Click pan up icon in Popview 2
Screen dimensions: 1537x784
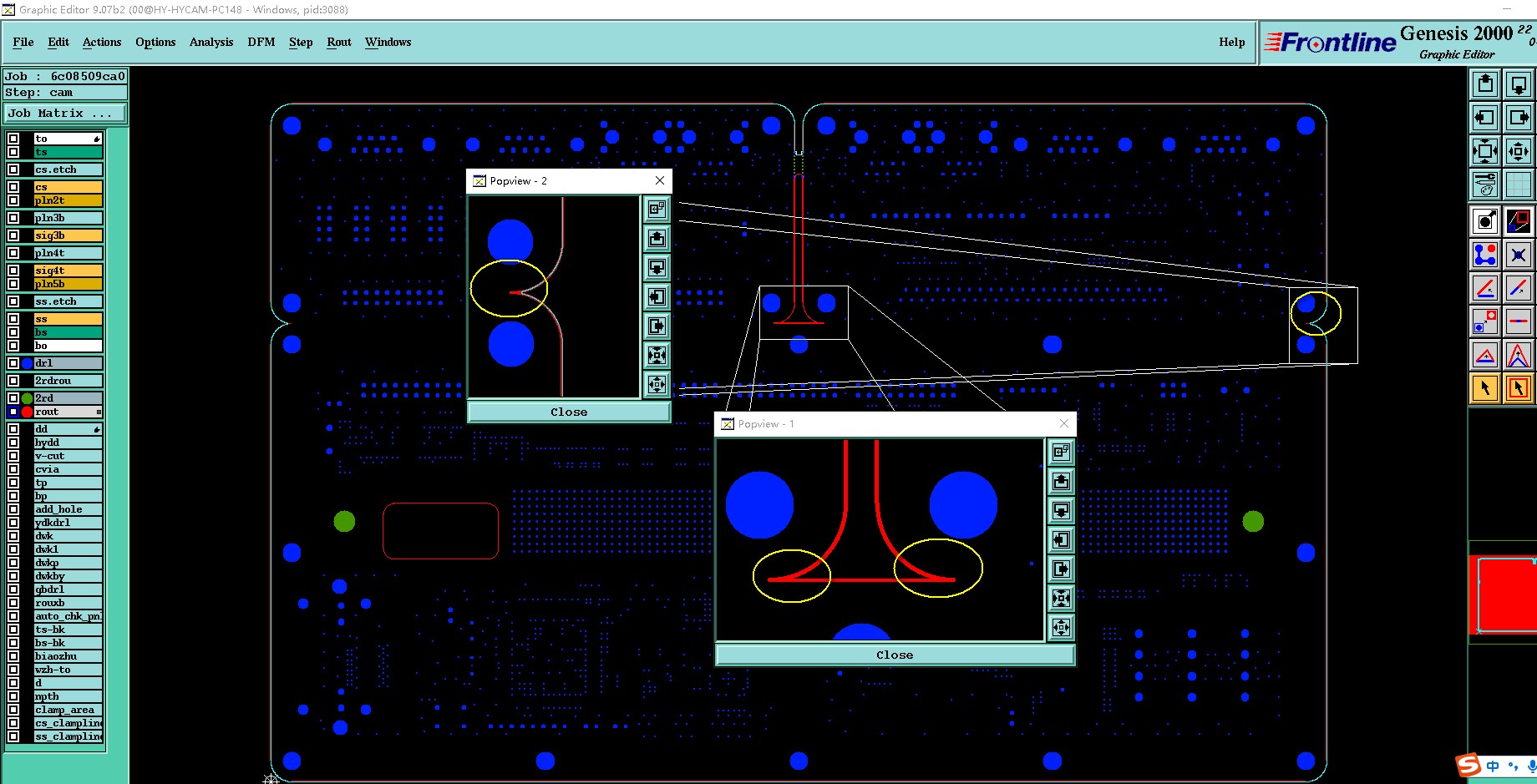pos(657,239)
